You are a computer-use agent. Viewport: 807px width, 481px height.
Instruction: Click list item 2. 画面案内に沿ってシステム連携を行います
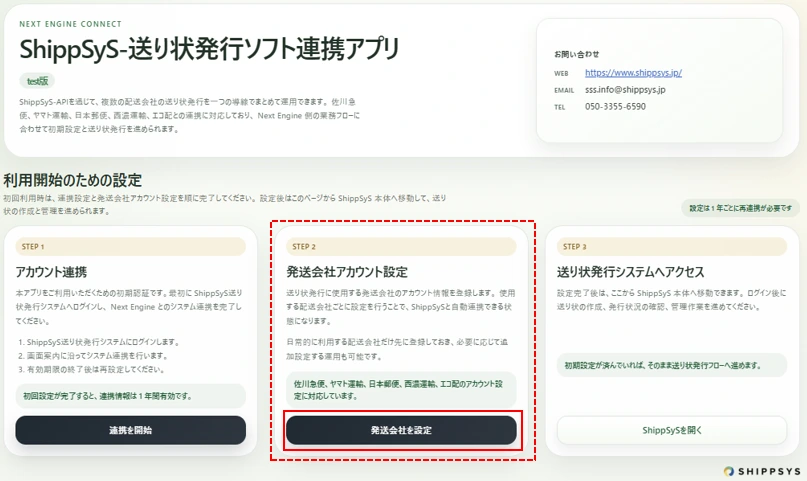tap(93, 355)
